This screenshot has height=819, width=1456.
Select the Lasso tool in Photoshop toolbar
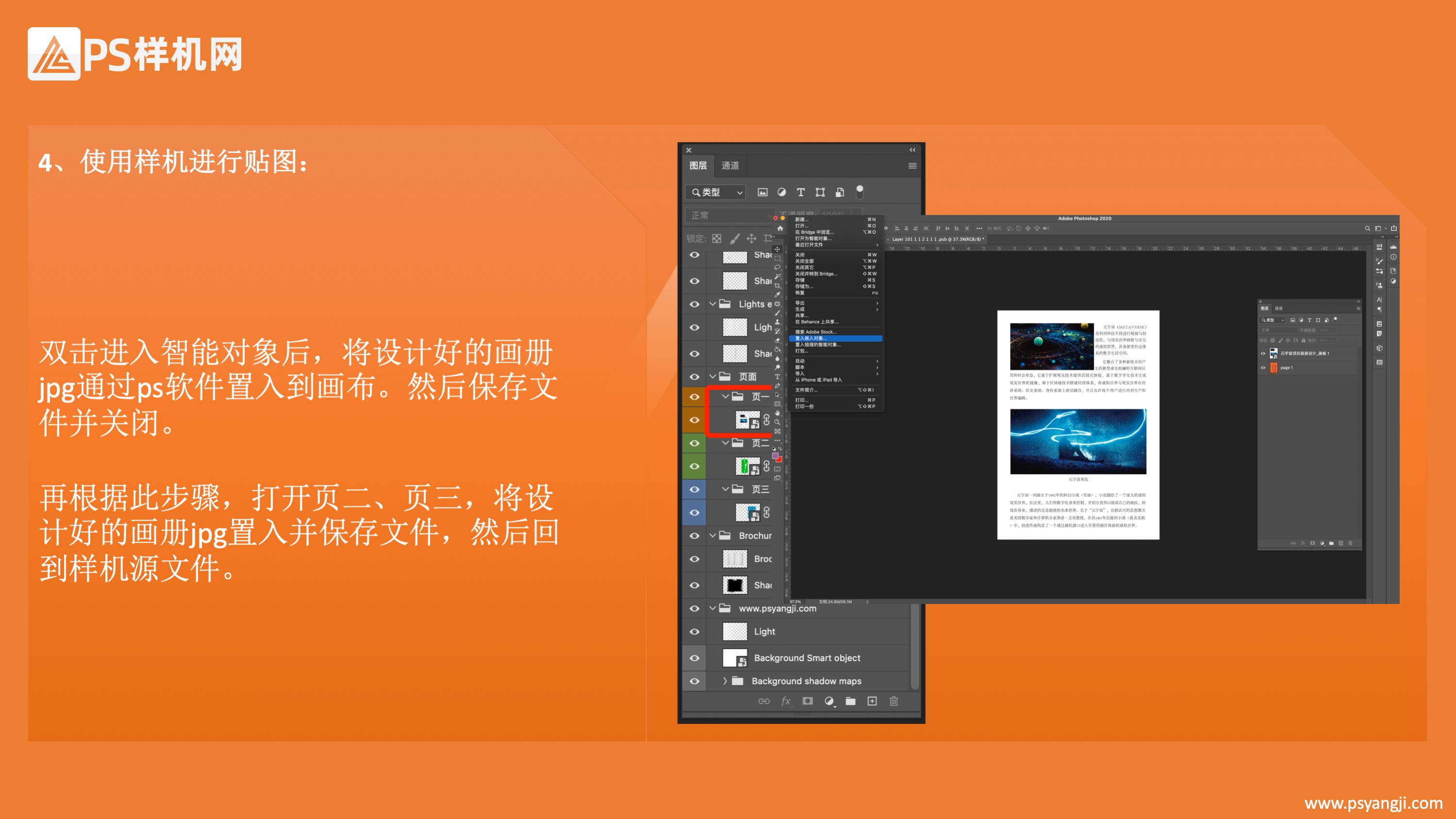778,267
